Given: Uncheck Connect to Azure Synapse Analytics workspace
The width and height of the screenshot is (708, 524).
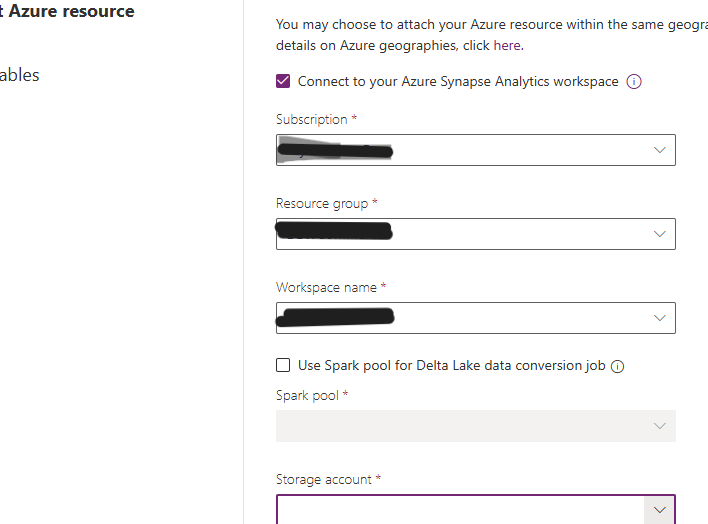Looking at the screenshot, I should [x=283, y=81].
